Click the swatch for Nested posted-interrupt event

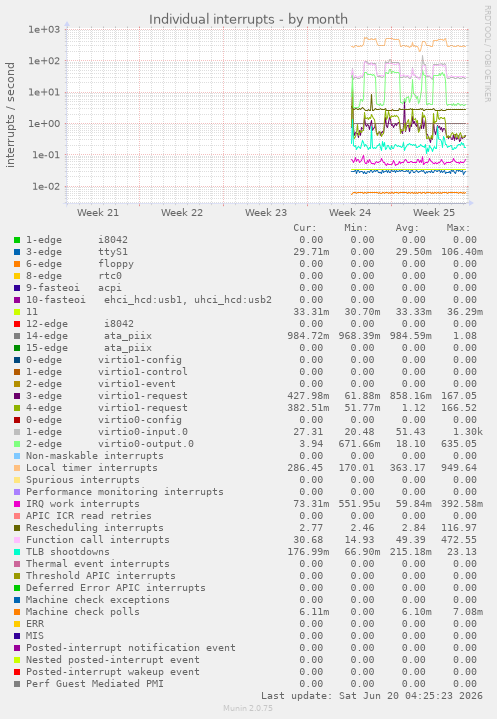coord(17,660)
